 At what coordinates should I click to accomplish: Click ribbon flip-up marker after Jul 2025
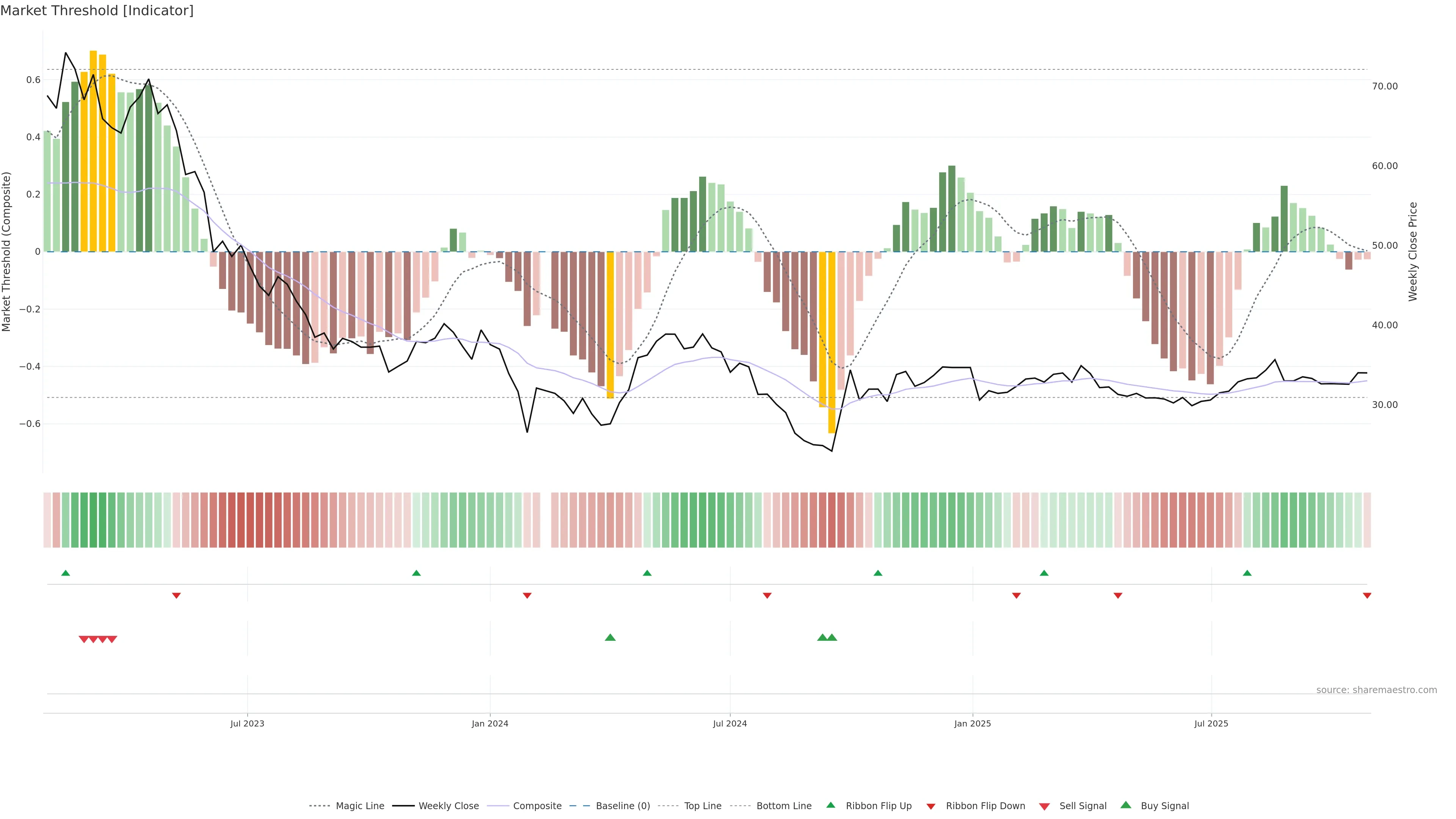tap(1247, 573)
